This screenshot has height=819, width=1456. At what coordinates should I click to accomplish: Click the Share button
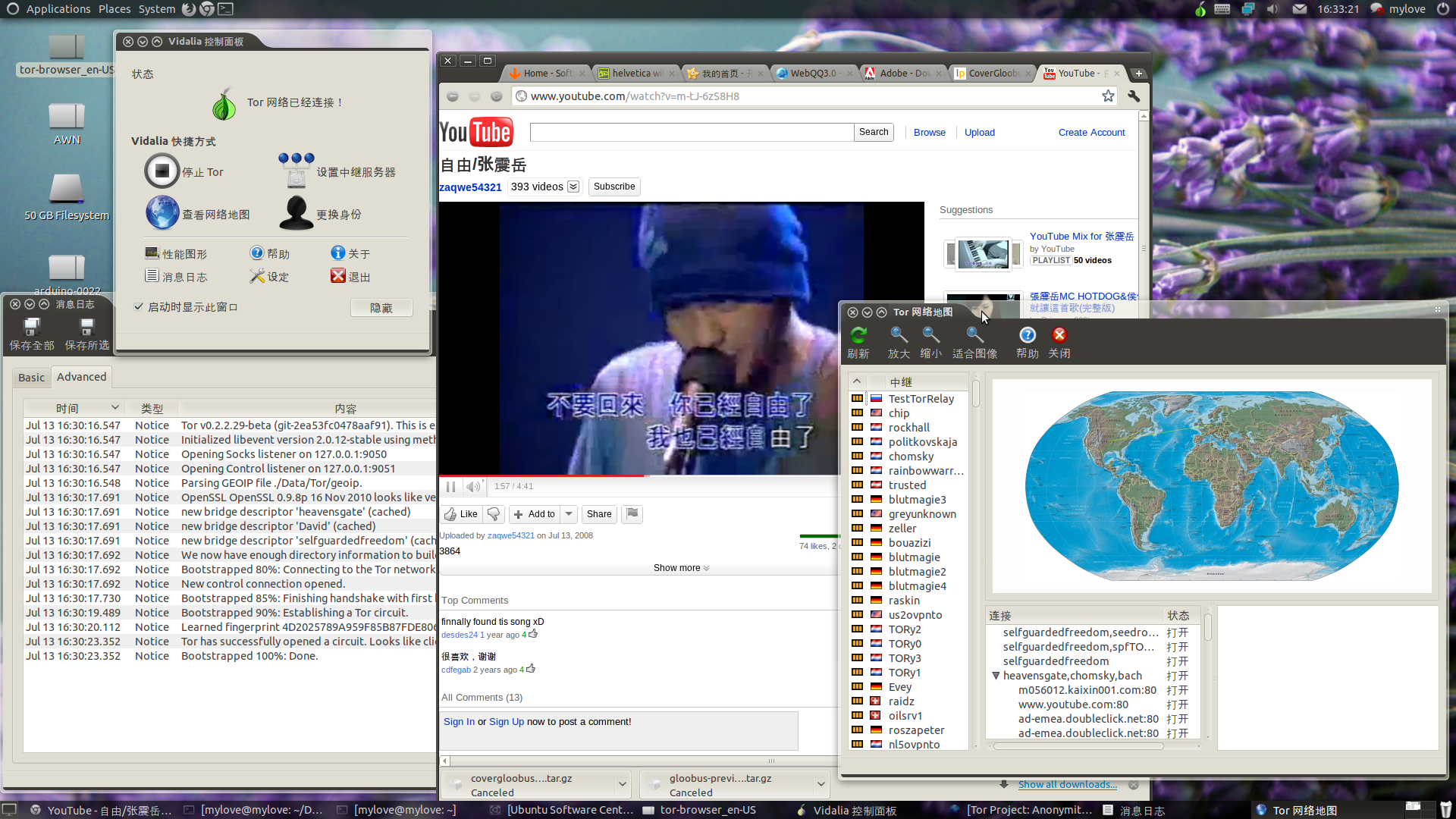[599, 514]
